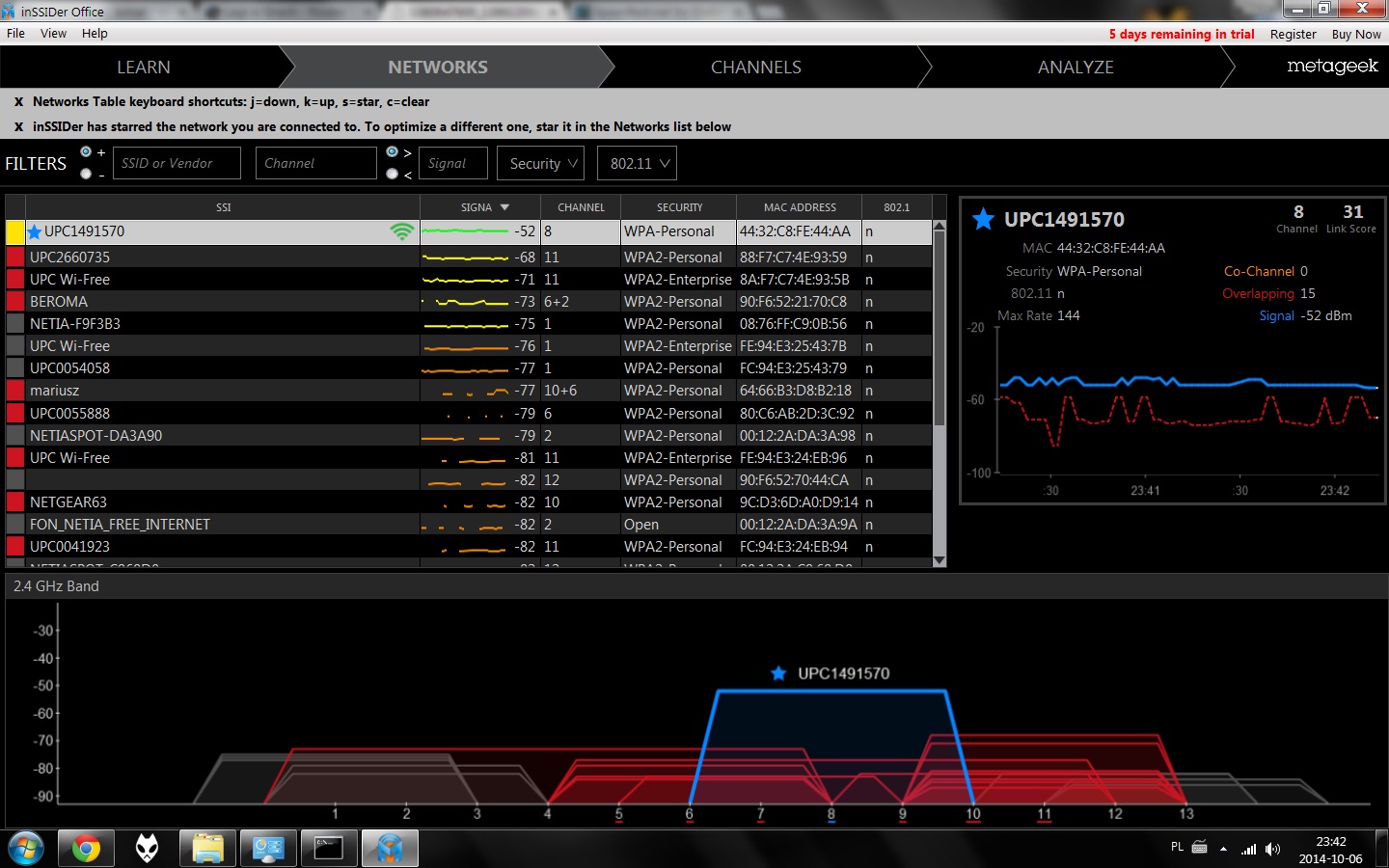Select the BEROMA network row
Screen dimensions: 1389x868
(x=469, y=302)
